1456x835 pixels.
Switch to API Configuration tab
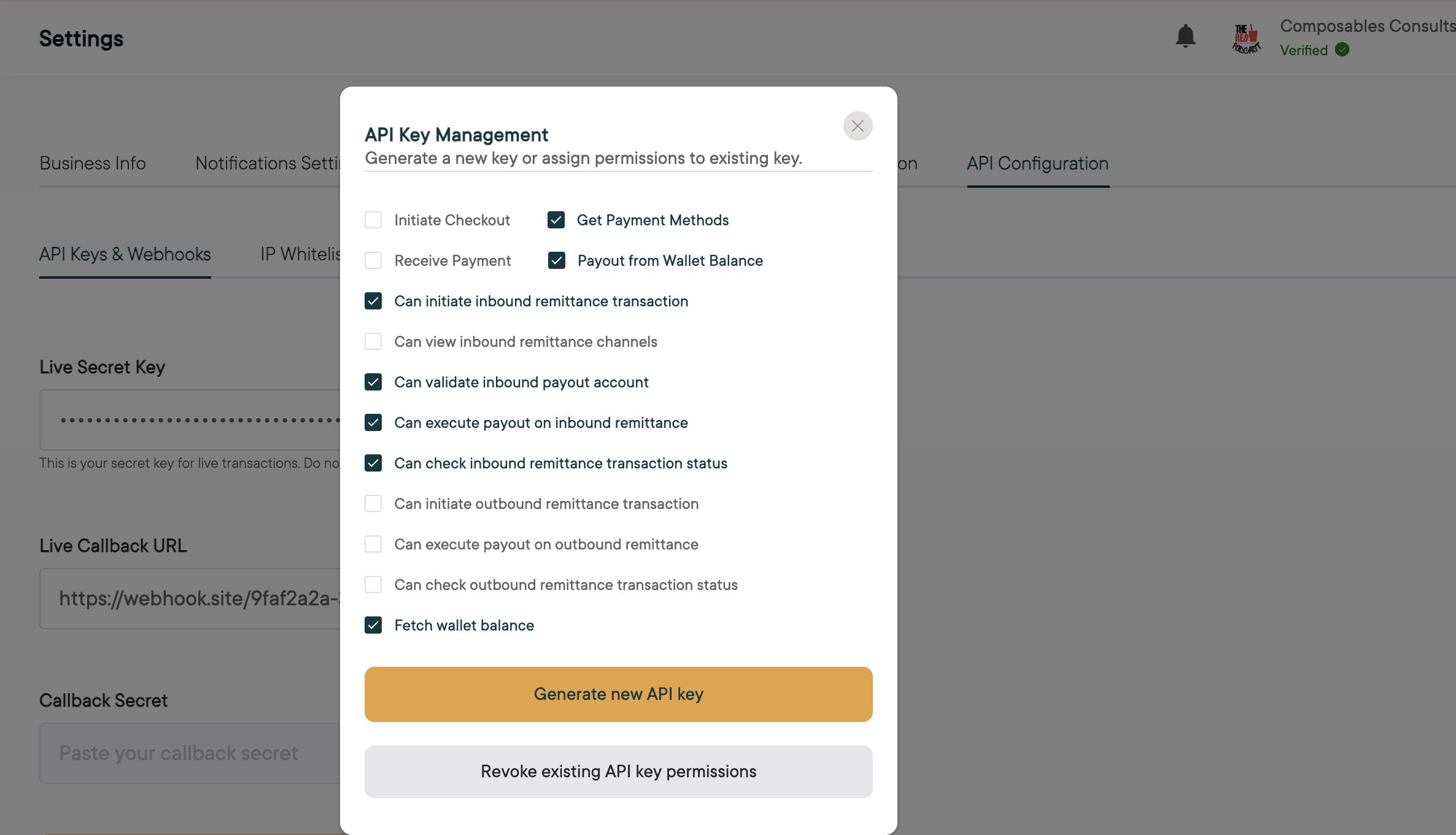[1037, 163]
